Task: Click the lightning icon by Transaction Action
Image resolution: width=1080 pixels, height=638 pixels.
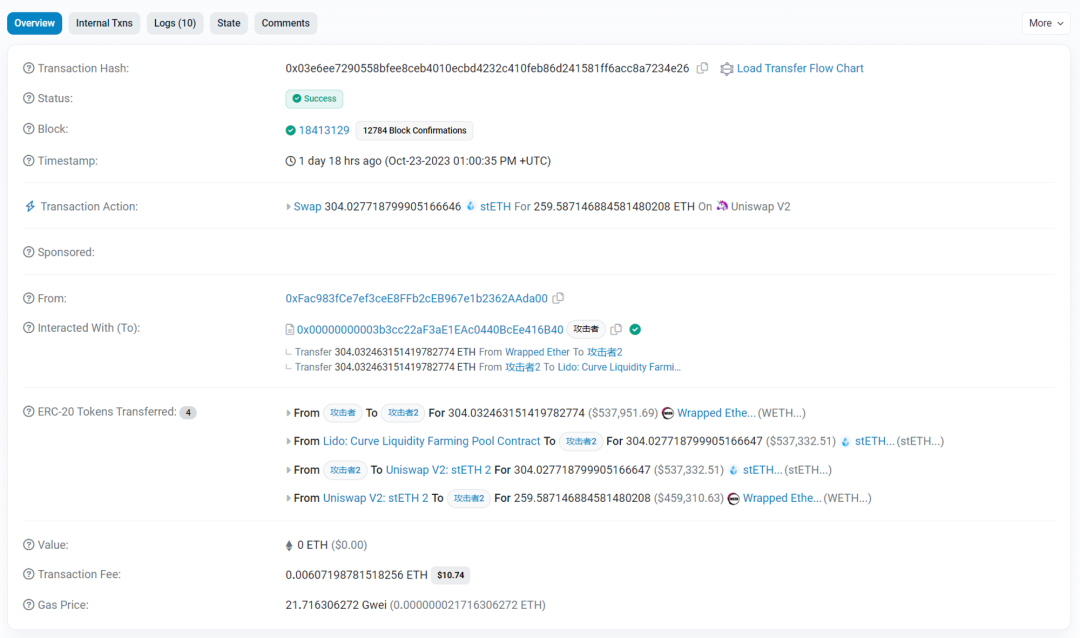Action: 30,207
